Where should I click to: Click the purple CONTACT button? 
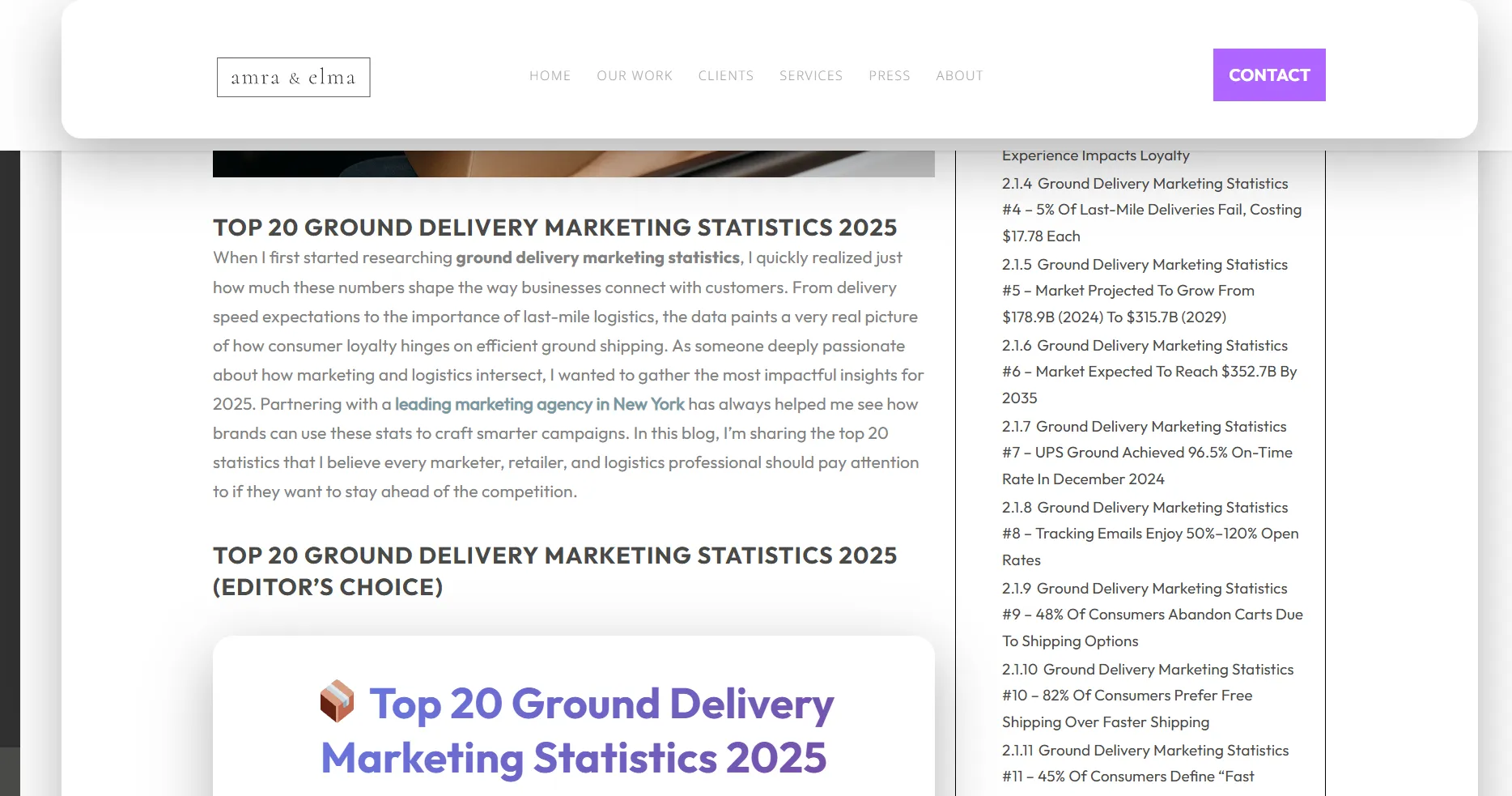click(1269, 74)
